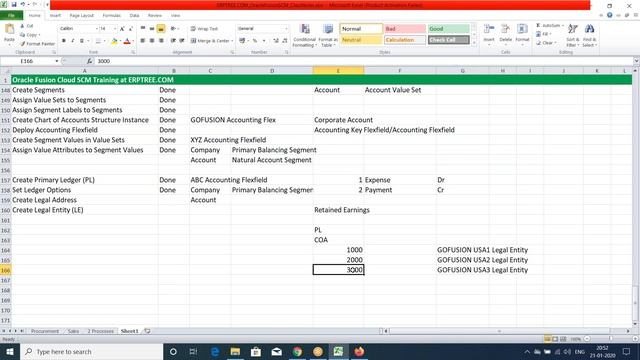640x360 pixels.
Task: Align text to the left in cell
Action: (x=142, y=41)
